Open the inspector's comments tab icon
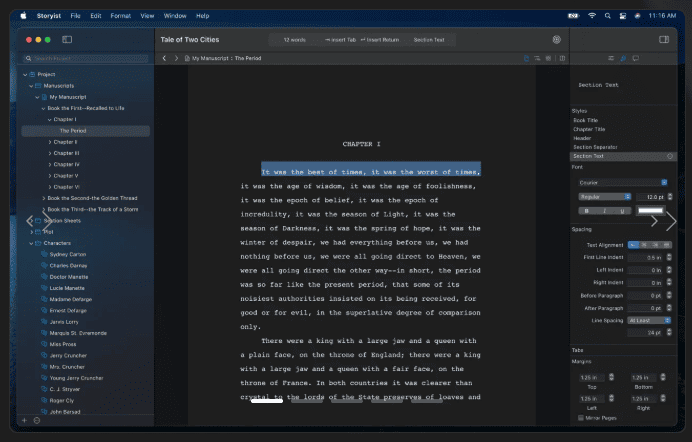The height and width of the screenshot is (442, 692). tap(636, 58)
